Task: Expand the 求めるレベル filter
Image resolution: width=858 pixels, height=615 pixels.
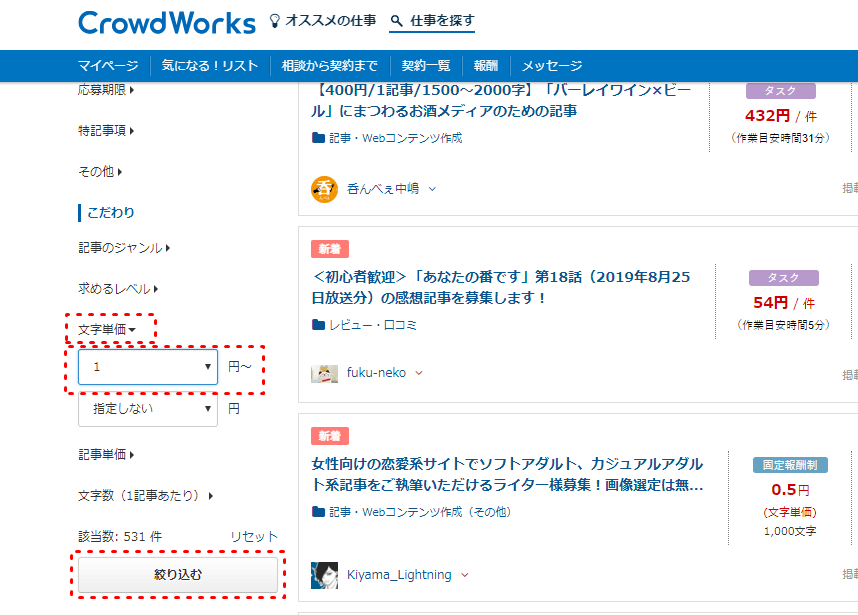Action: [x=118, y=289]
